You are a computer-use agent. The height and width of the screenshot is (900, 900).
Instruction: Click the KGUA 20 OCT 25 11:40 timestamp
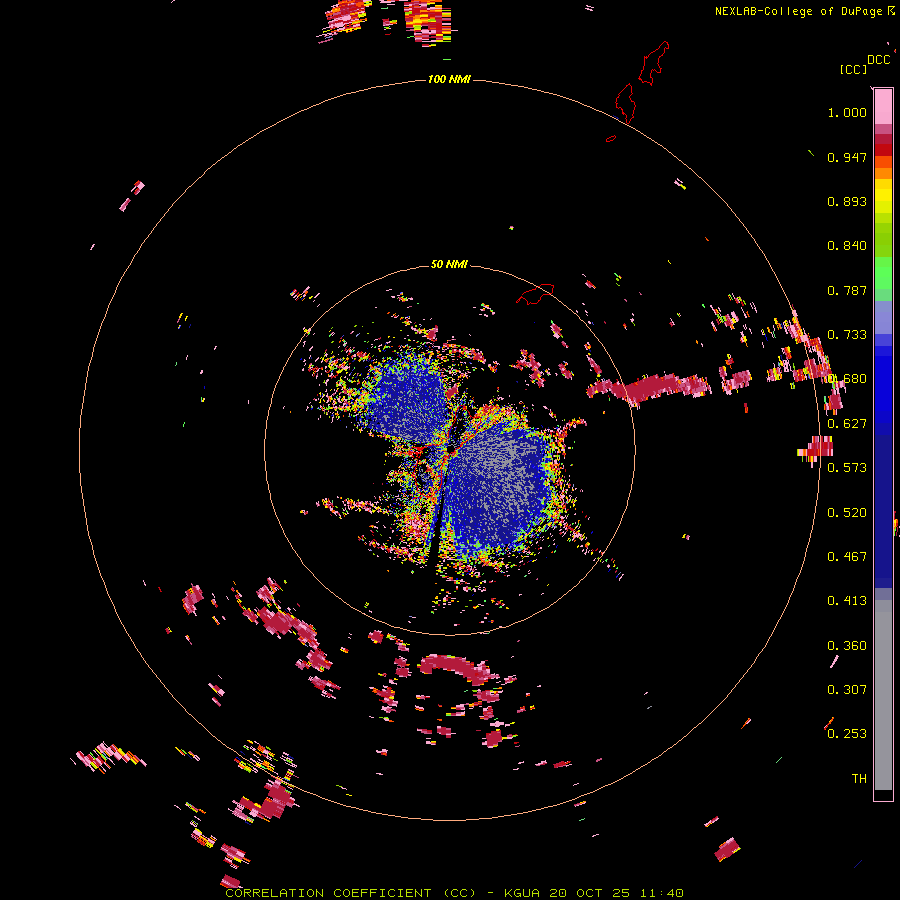[x=593, y=893]
